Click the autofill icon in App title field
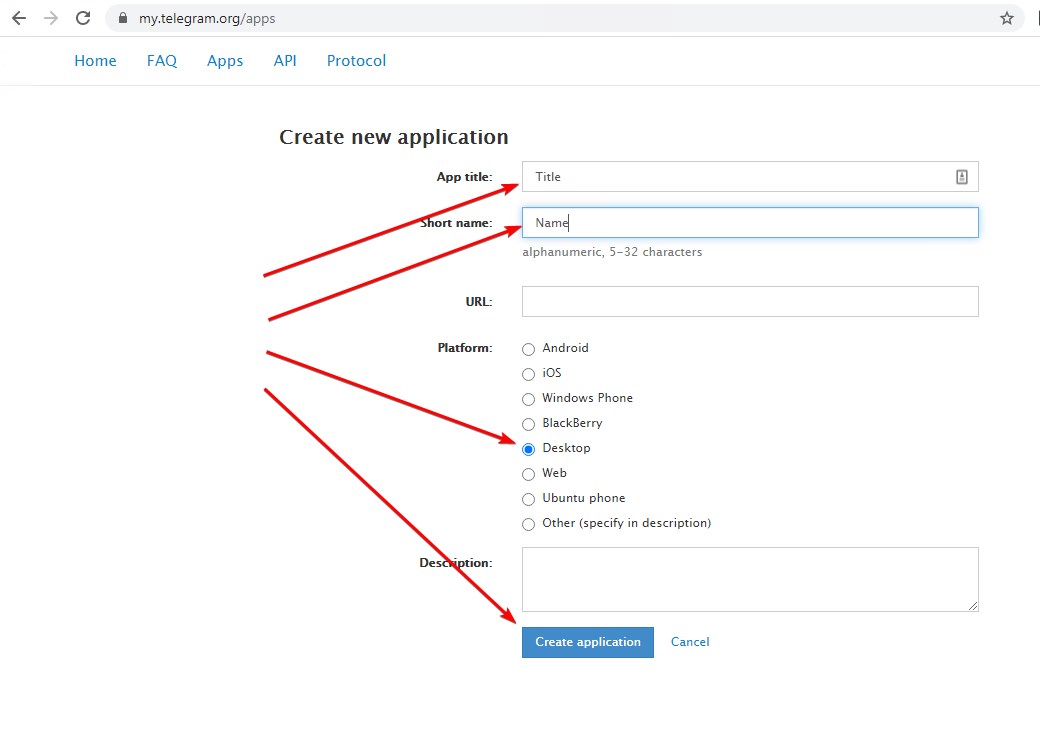 962,176
